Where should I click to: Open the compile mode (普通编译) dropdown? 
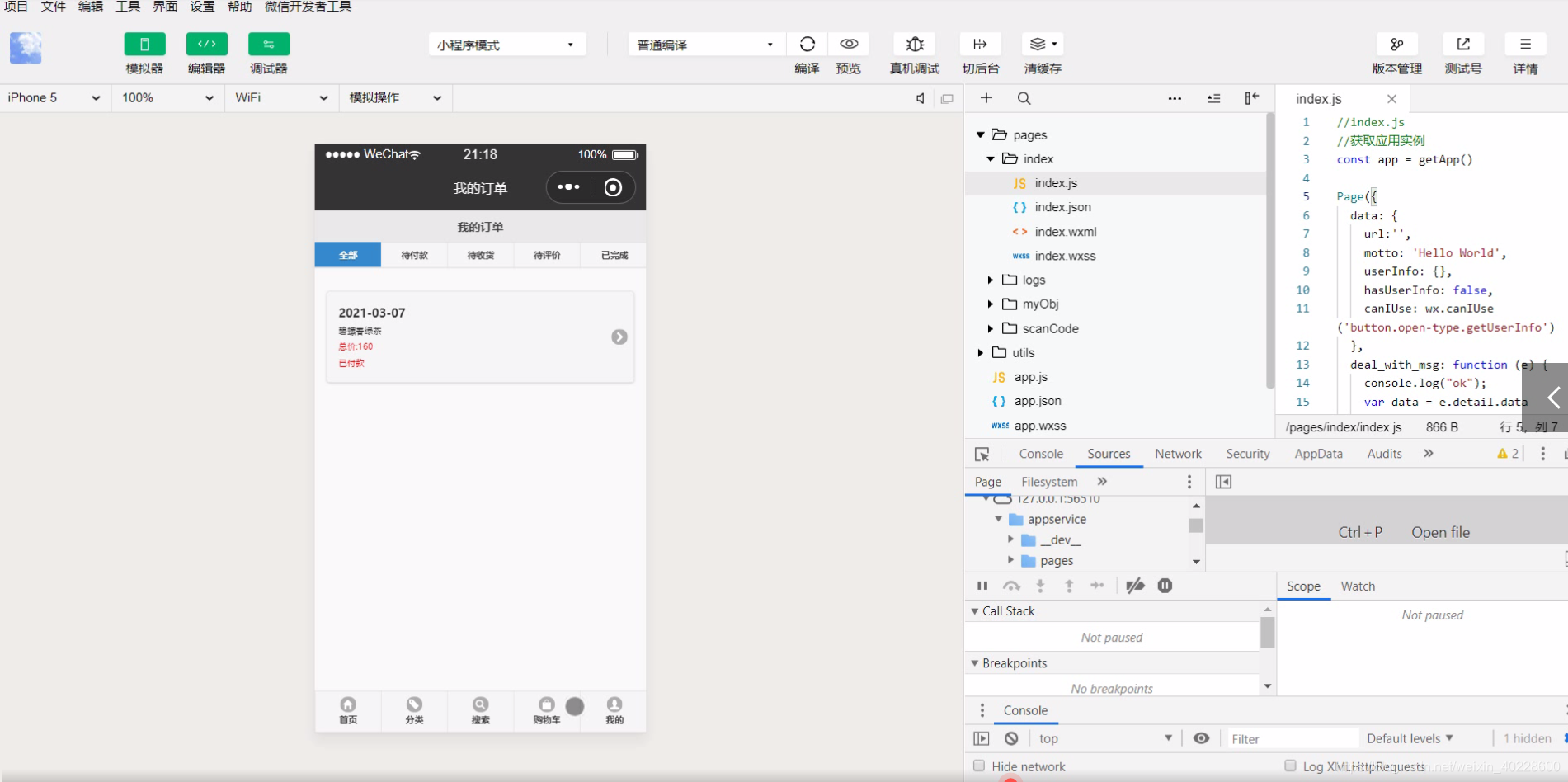click(x=706, y=45)
